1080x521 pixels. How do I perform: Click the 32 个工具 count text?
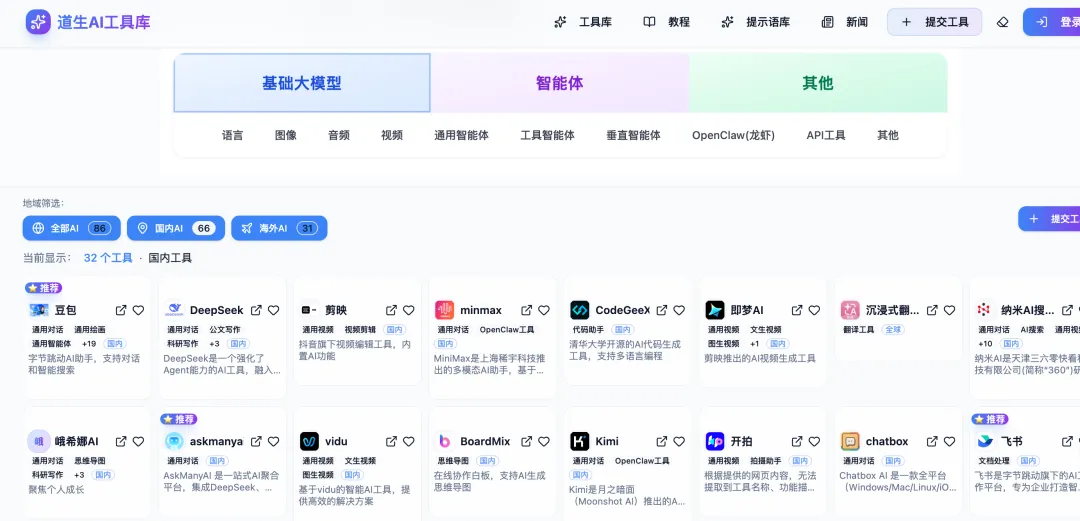(108, 258)
